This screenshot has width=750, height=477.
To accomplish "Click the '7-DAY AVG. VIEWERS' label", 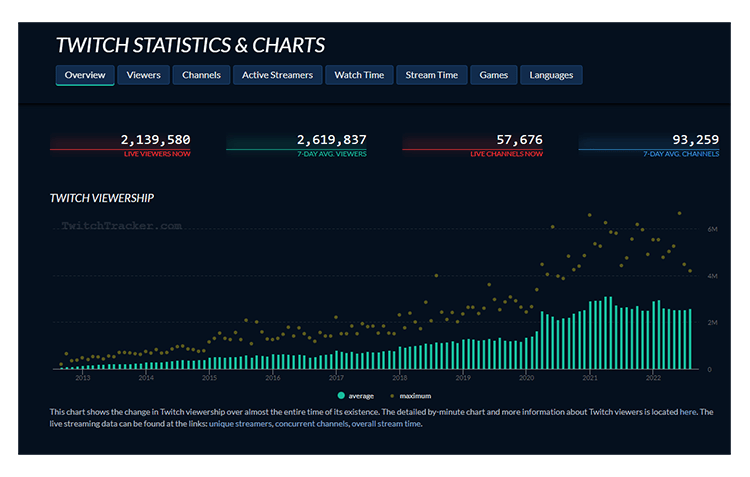I will click(332, 154).
